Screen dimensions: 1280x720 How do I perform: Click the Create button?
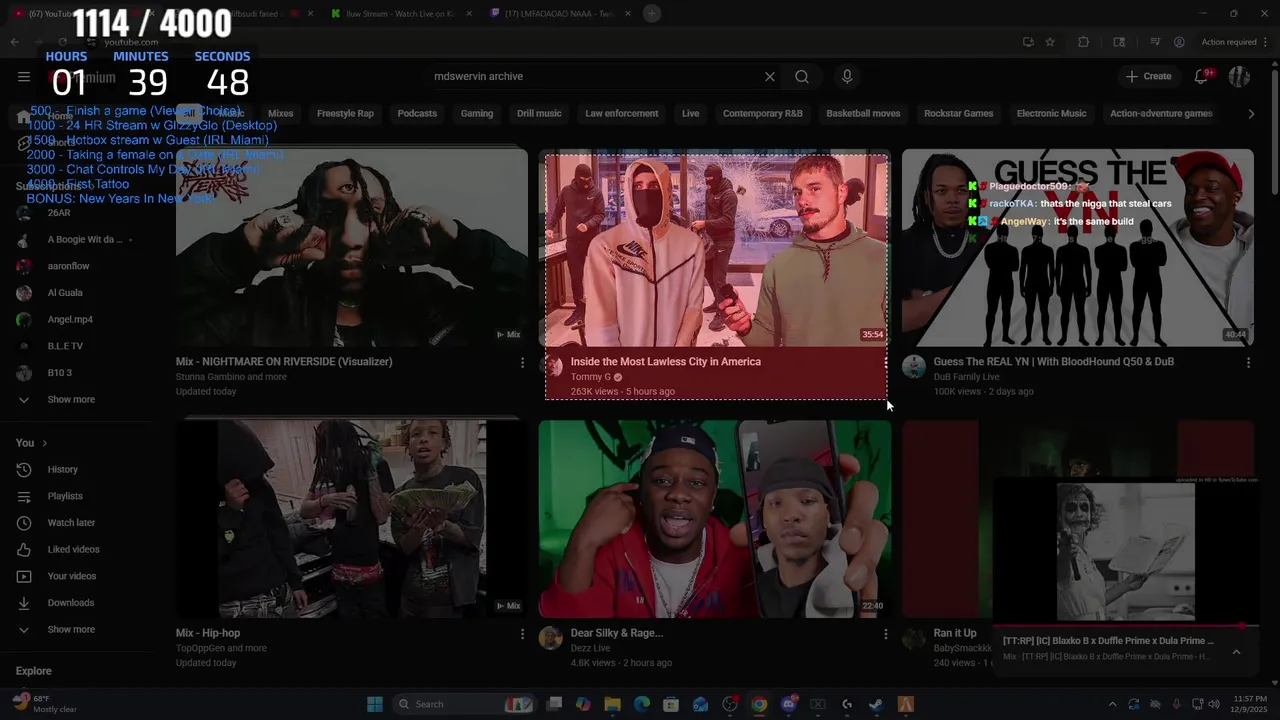1148,77
